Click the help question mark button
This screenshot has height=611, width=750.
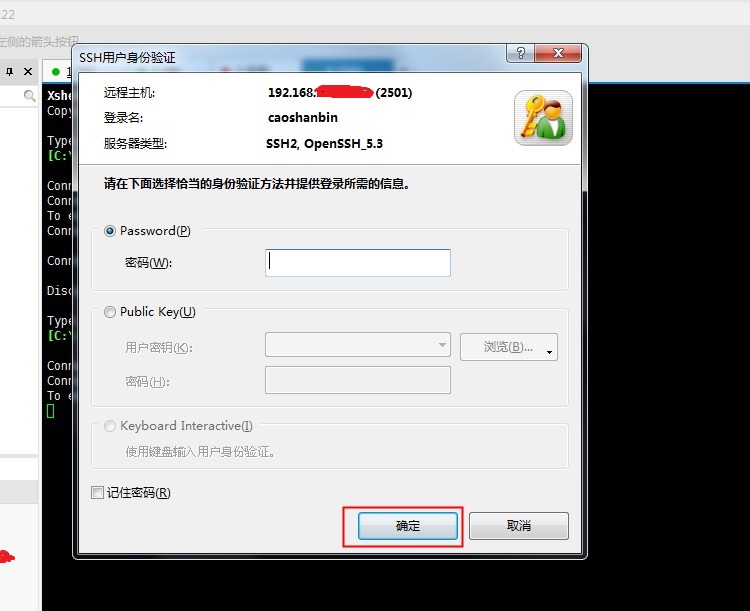tap(520, 53)
